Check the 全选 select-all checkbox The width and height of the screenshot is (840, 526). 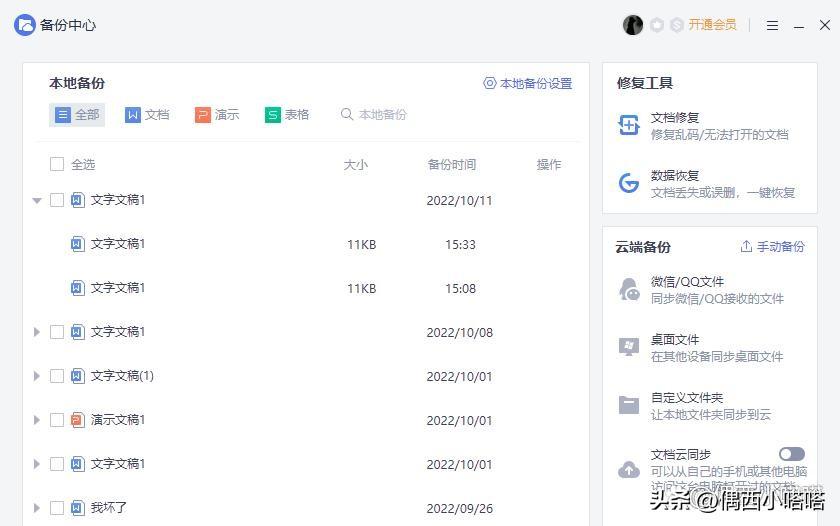[x=57, y=164]
